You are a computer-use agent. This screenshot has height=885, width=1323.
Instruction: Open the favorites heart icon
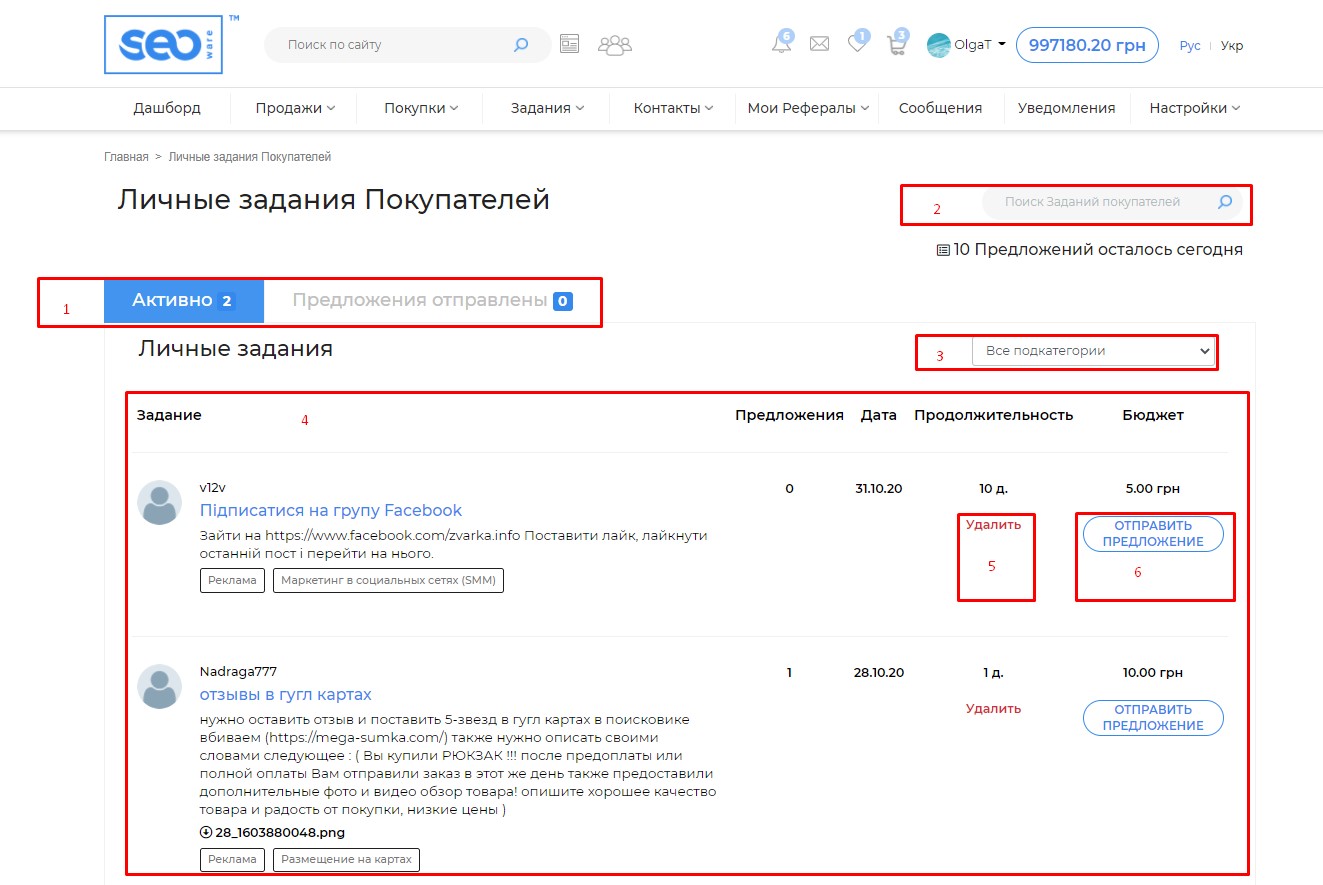[856, 44]
